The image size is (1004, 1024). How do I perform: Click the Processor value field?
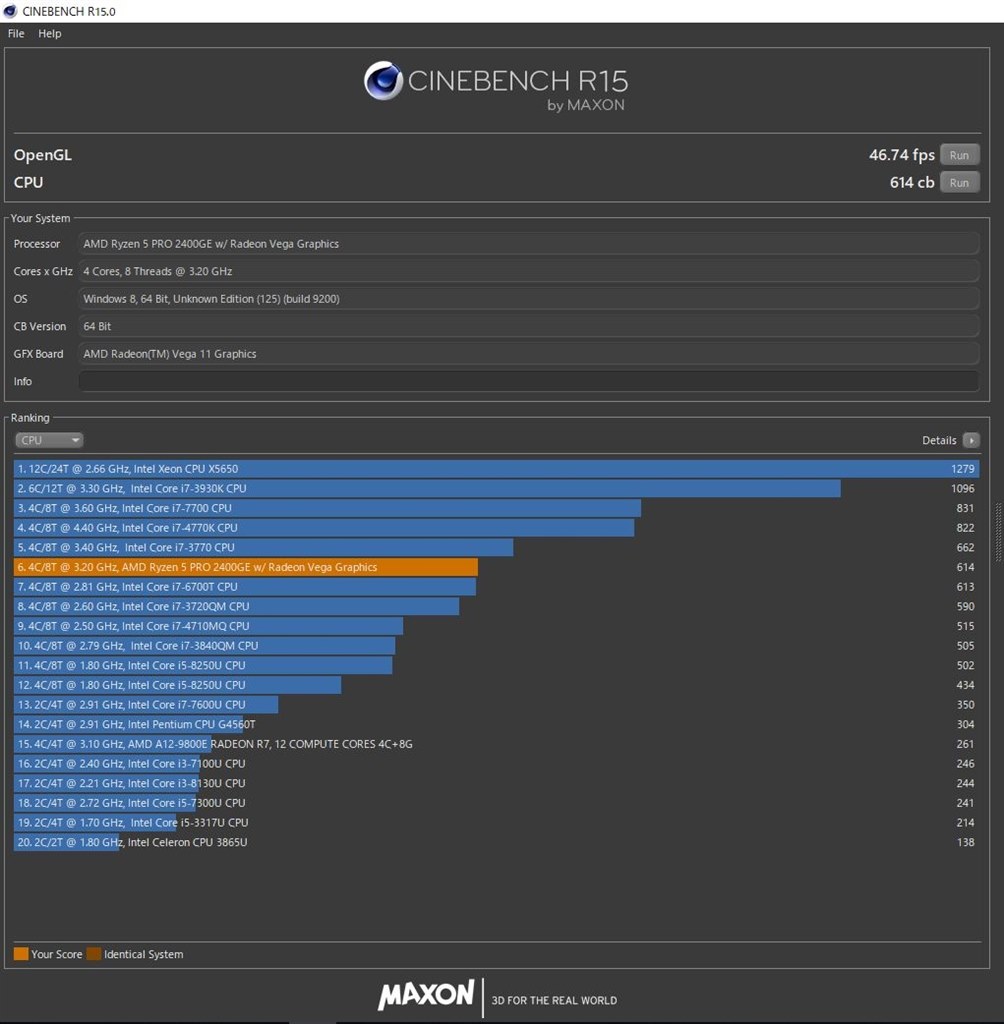pos(528,244)
